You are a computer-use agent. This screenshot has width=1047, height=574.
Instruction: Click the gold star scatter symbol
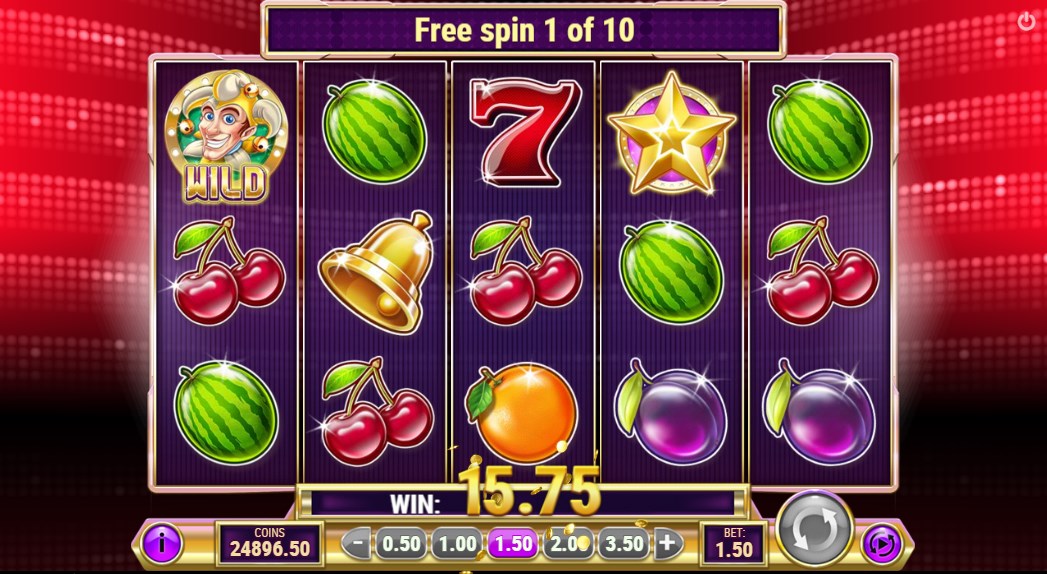tap(672, 133)
